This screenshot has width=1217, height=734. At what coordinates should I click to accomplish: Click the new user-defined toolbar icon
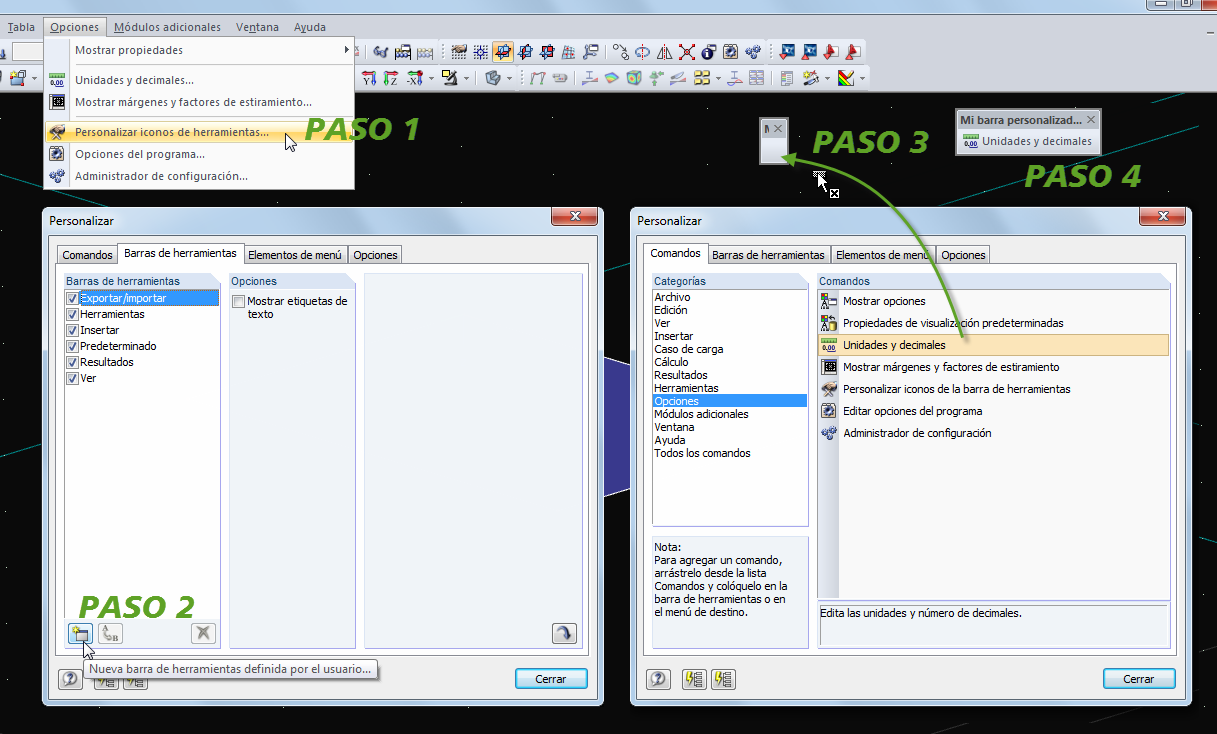[80, 633]
